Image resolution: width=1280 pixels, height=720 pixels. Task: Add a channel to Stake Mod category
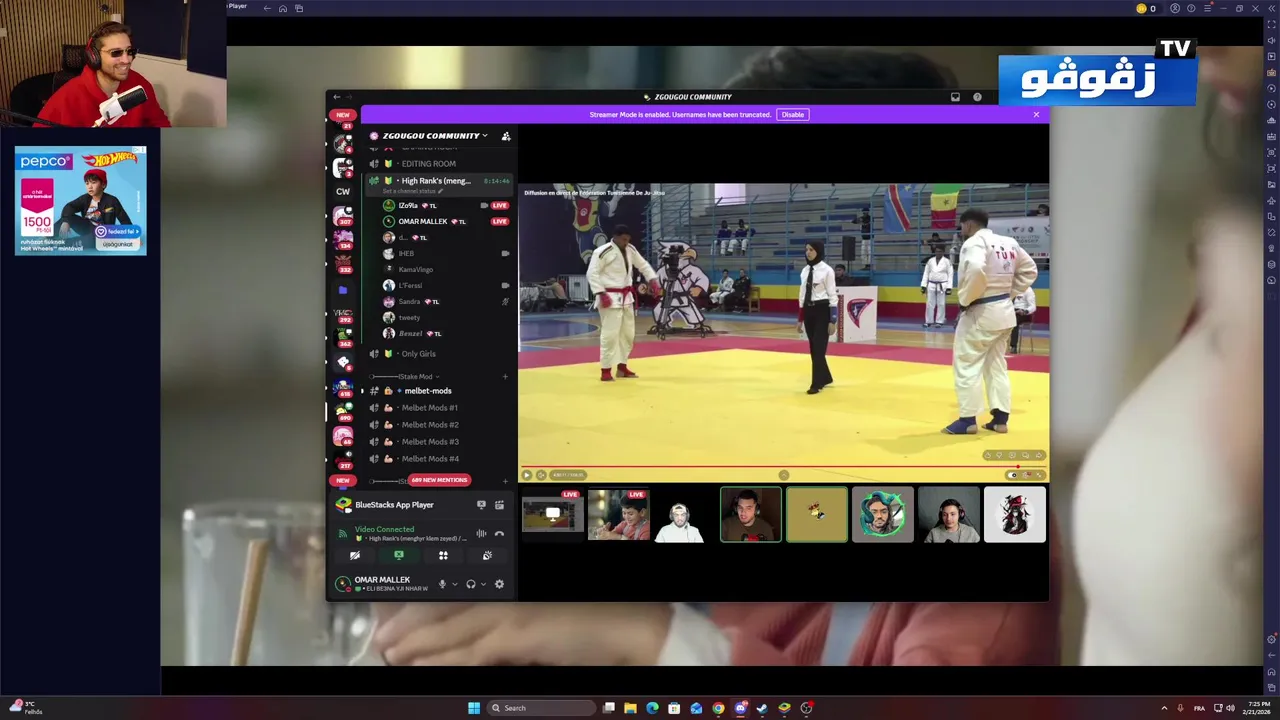pos(505,377)
